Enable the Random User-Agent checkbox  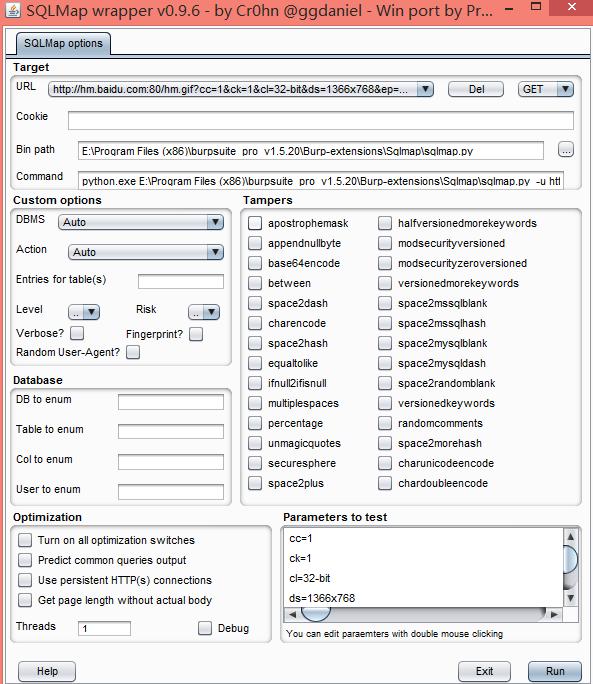pos(133,352)
